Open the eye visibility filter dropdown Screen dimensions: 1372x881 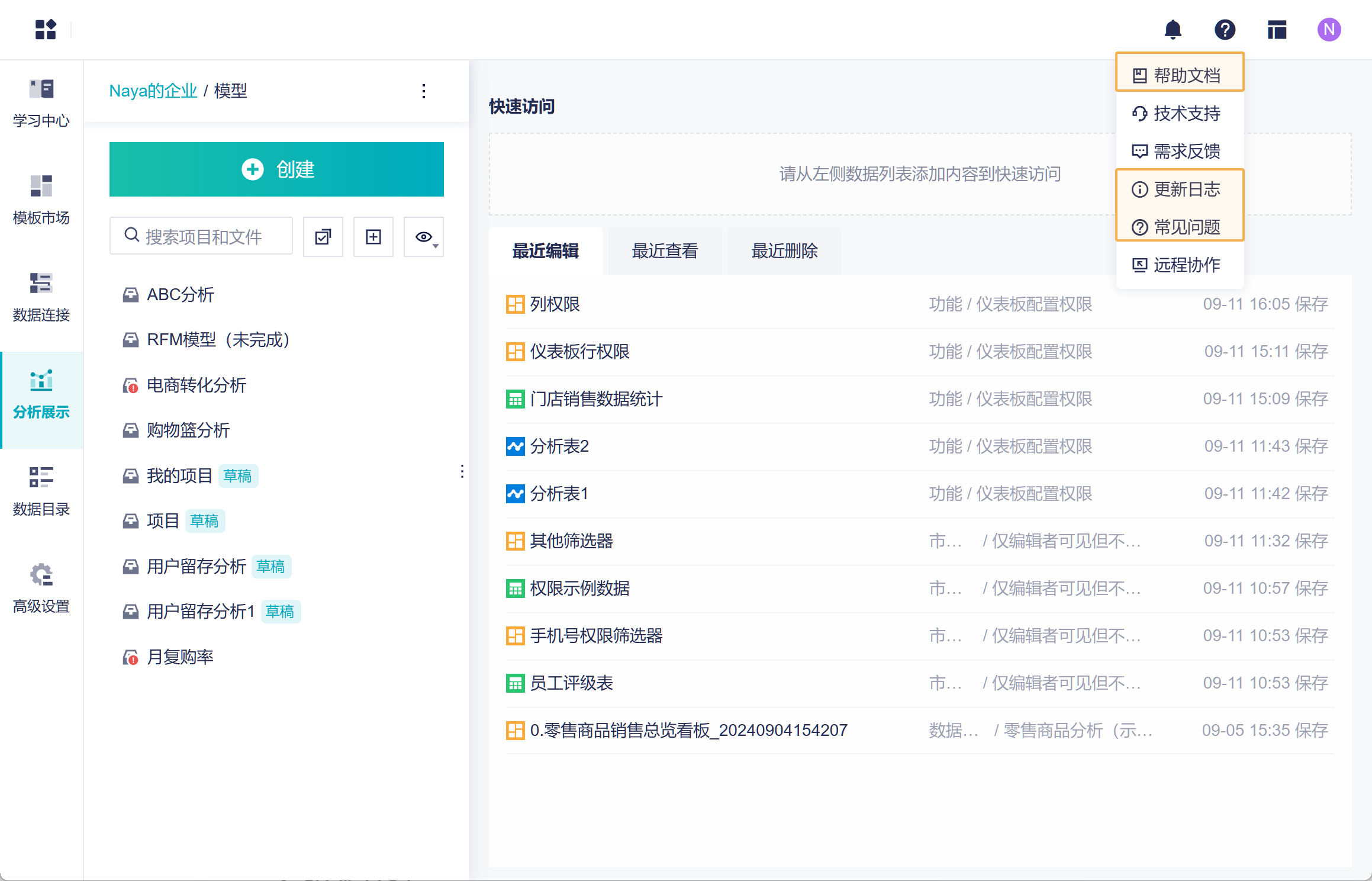[424, 237]
